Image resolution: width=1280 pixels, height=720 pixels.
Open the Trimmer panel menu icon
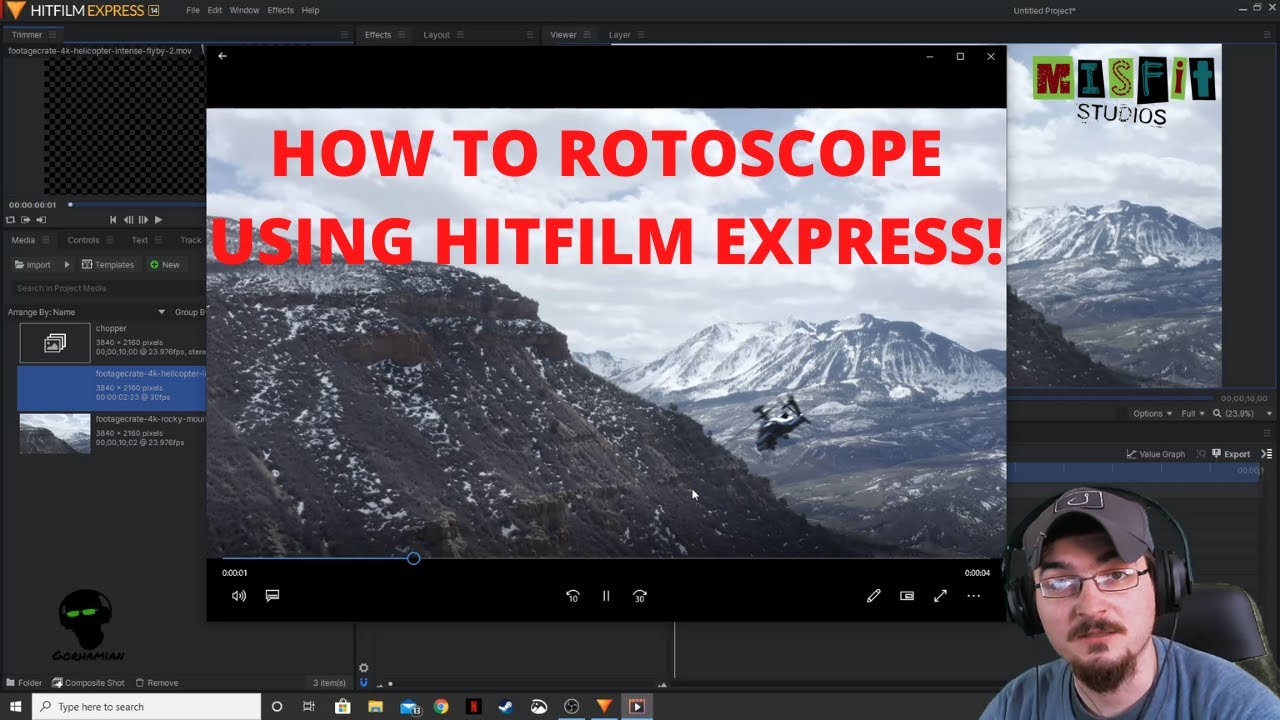pyautogui.click(x=52, y=35)
